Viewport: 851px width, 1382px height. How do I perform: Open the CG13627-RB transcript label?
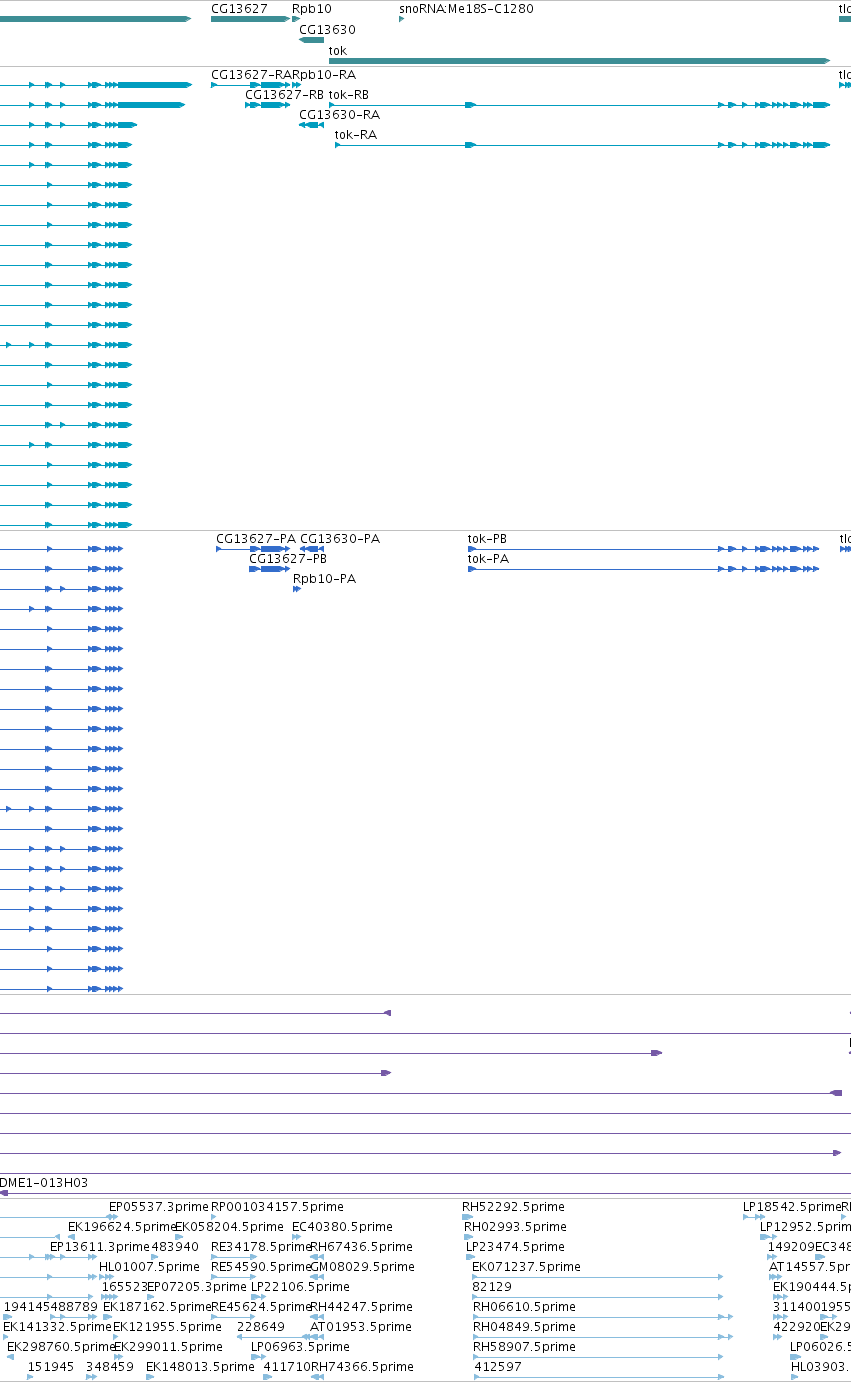click(x=285, y=94)
